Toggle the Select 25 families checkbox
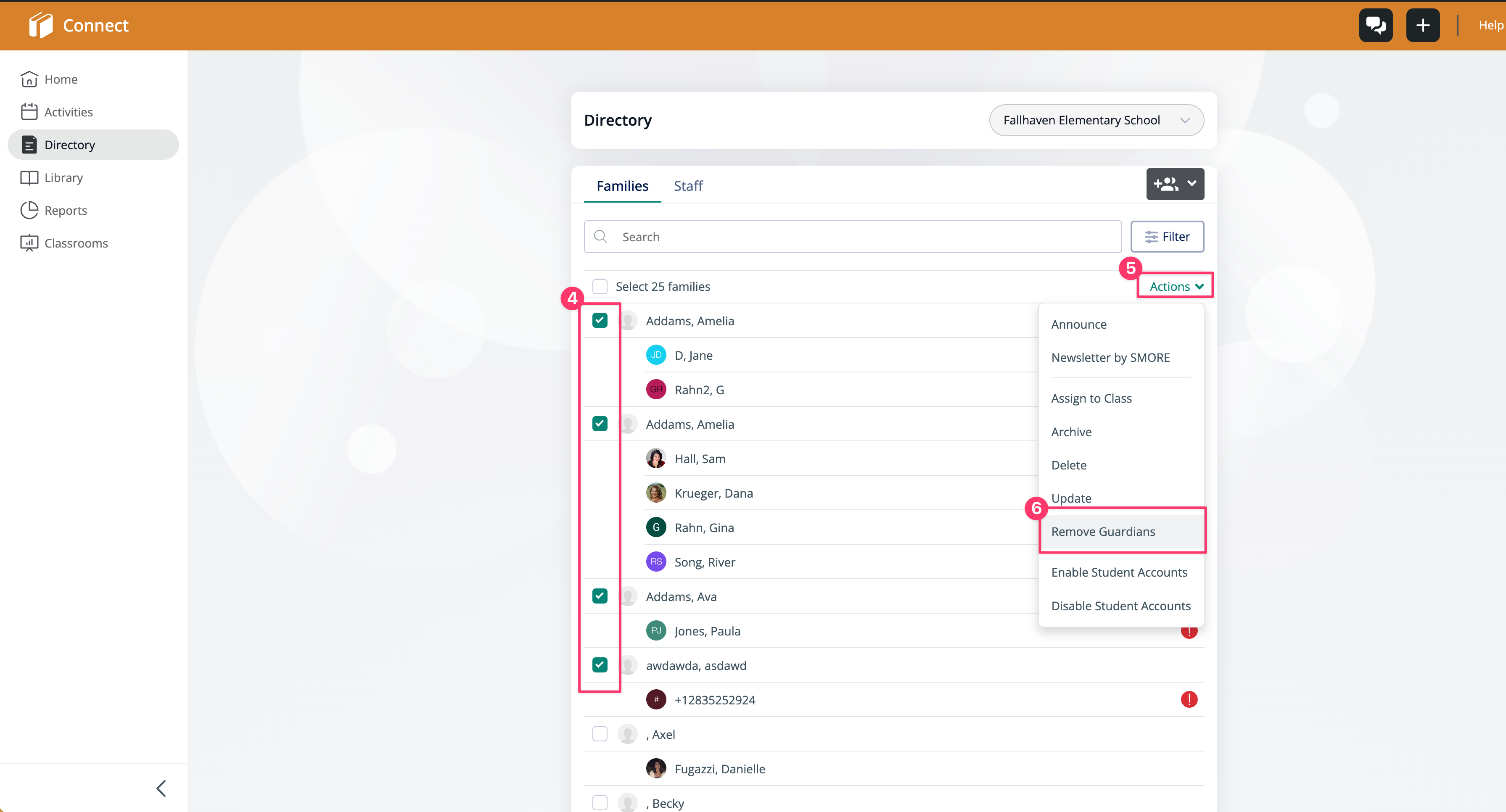The width and height of the screenshot is (1506, 812). pyautogui.click(x=600, y=287)
